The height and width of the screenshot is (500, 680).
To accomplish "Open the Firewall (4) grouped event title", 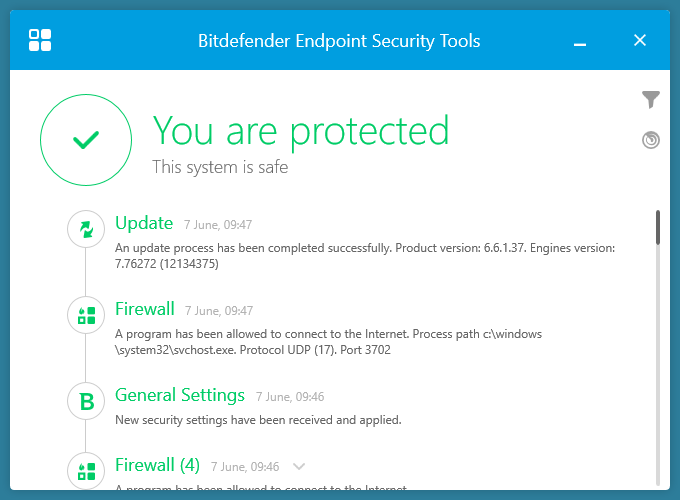I will [158, 465].
